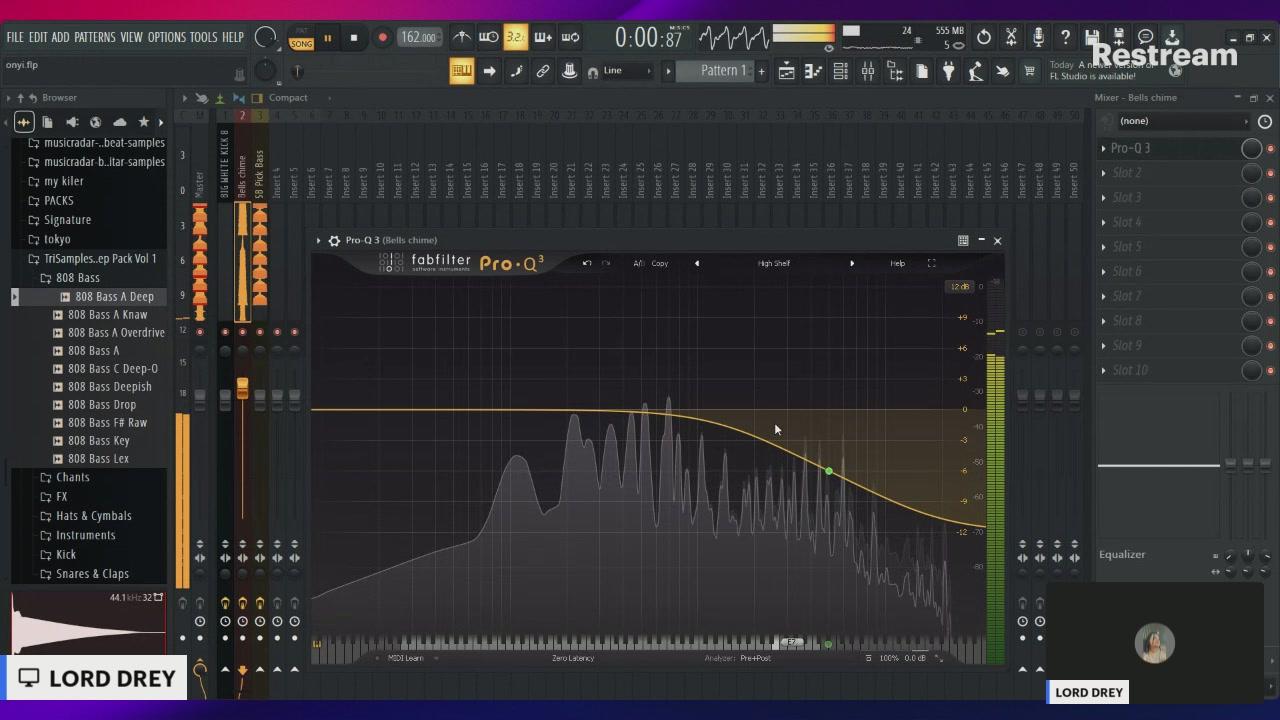
Task: Open the Piano roll icon
Action: coord(814,71)
